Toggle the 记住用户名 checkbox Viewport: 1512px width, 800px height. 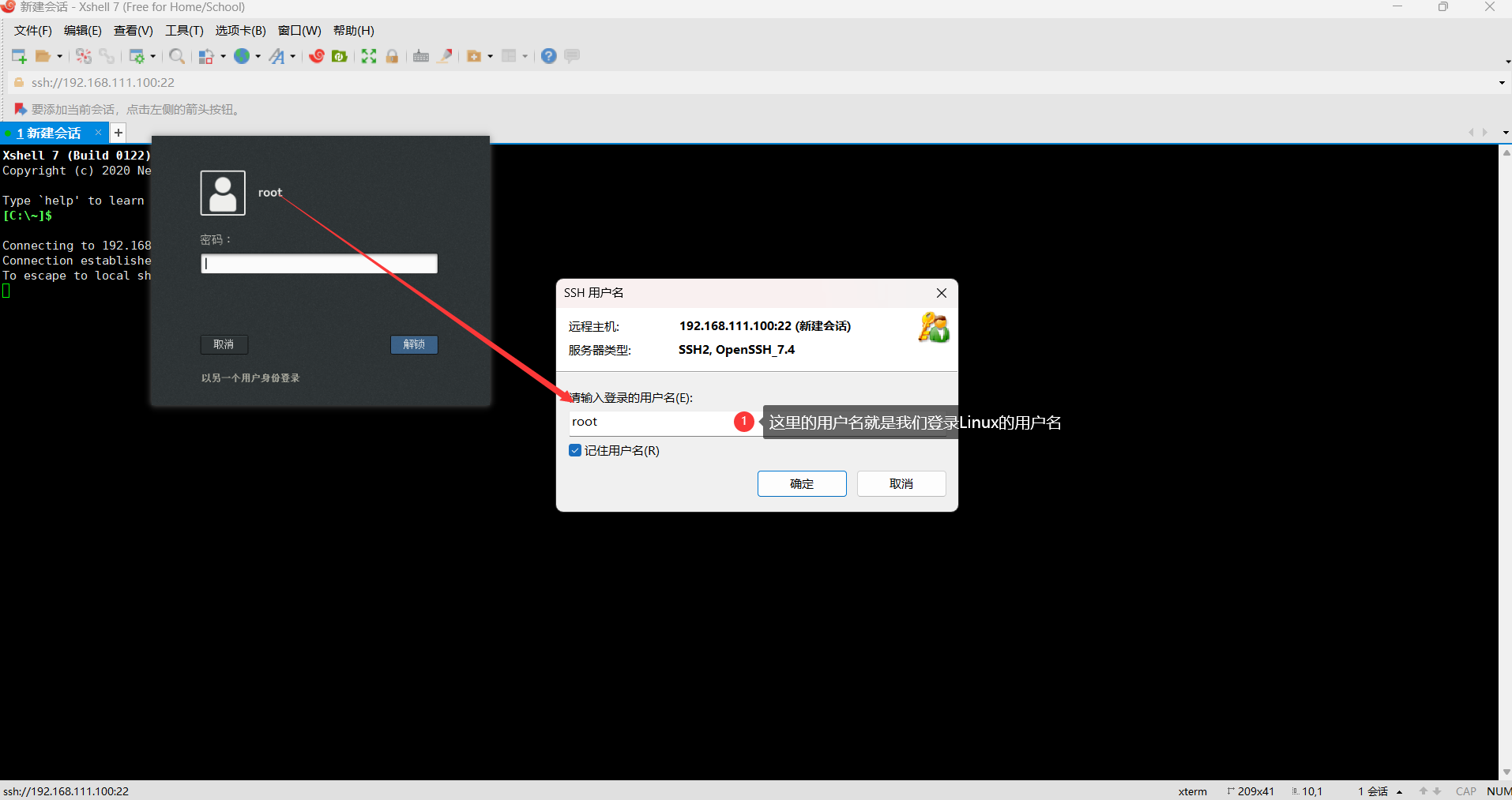point(575,450)
